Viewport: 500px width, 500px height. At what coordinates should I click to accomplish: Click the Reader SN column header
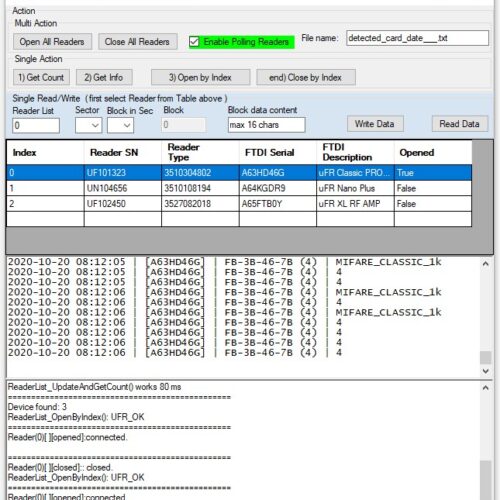(114, 153)
